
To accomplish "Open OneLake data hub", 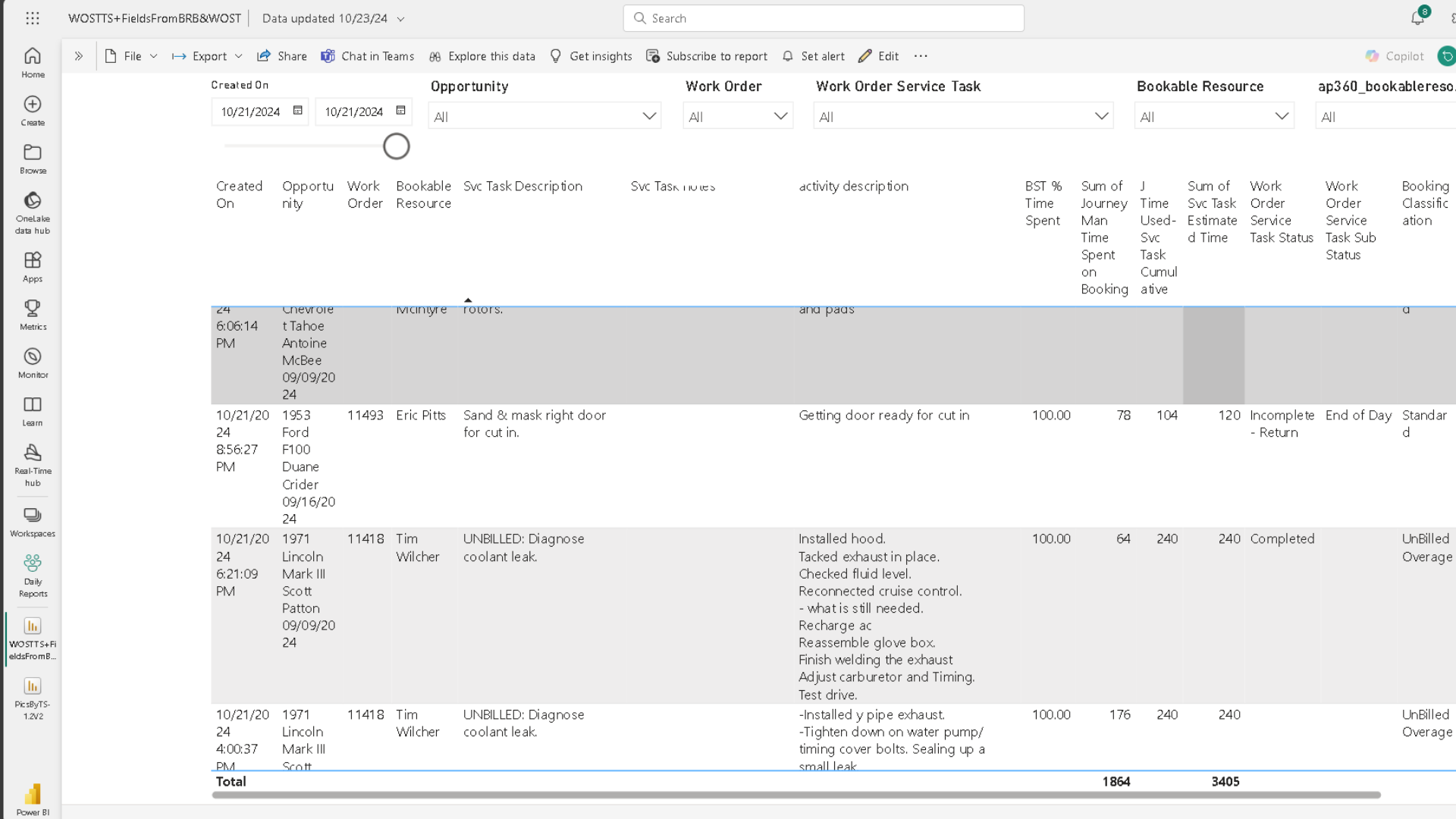I will [33, 213].
